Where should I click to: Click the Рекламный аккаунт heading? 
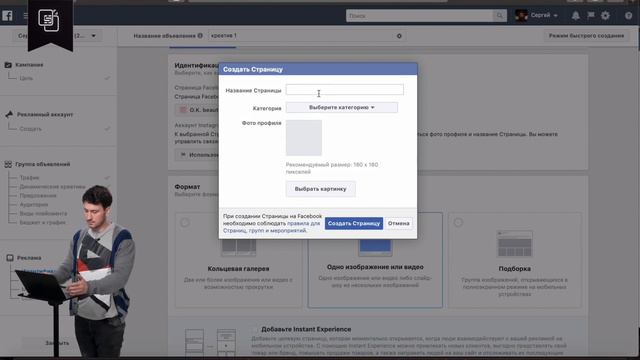(x=45, y=115)
